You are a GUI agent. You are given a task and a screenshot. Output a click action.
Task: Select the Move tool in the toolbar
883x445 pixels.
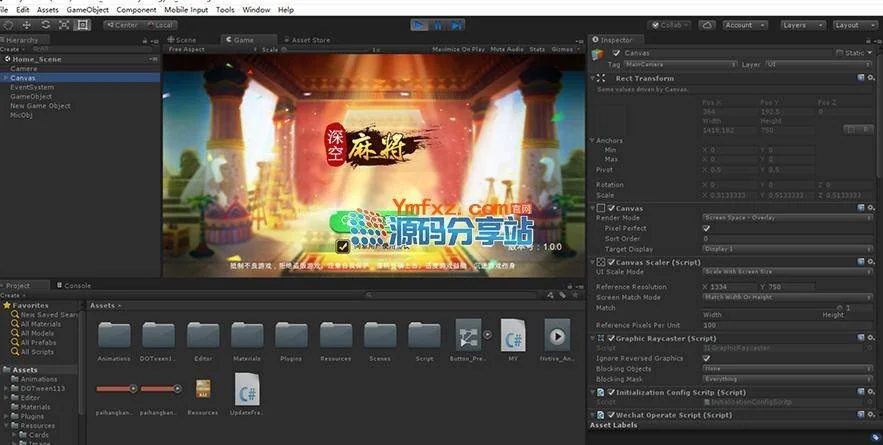pos(26,24)
